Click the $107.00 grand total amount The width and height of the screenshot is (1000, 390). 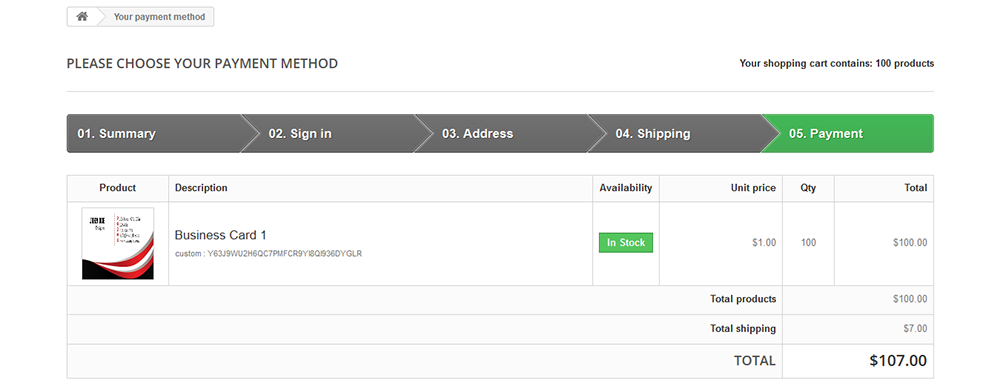click(898, 361)
